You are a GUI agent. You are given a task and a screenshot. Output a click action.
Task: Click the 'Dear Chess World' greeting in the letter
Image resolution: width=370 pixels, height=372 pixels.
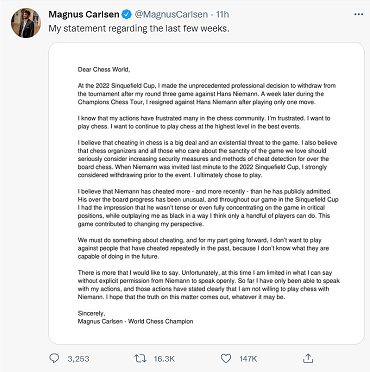(x=104, y=70)
